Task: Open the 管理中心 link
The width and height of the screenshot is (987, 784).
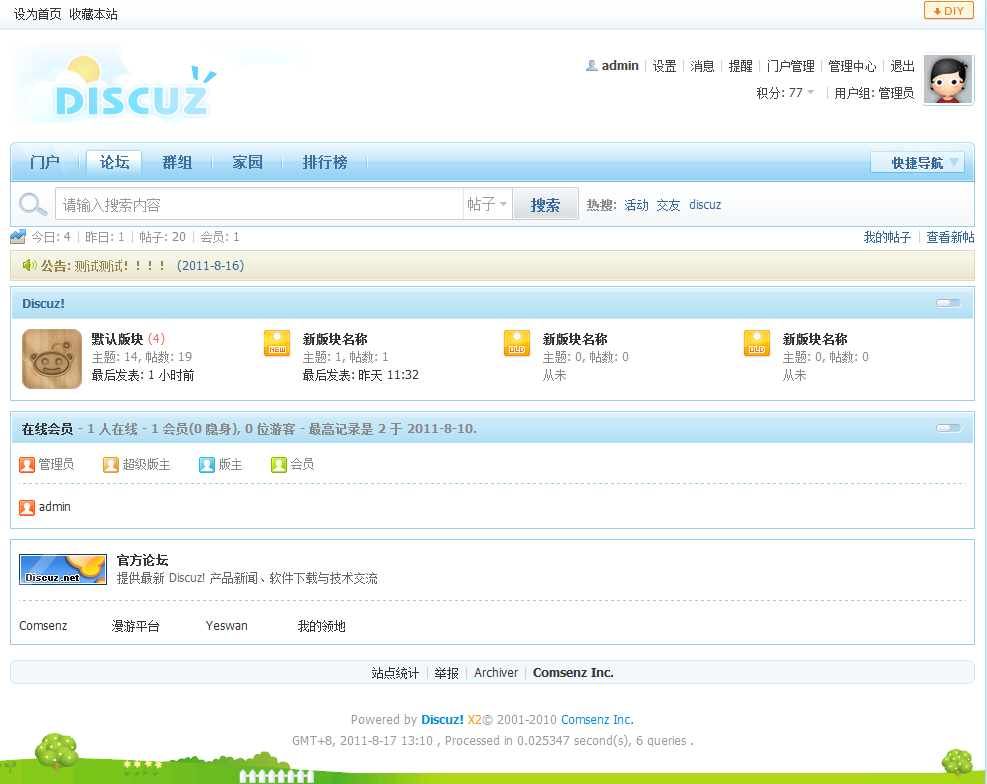Action: (852, 66)
